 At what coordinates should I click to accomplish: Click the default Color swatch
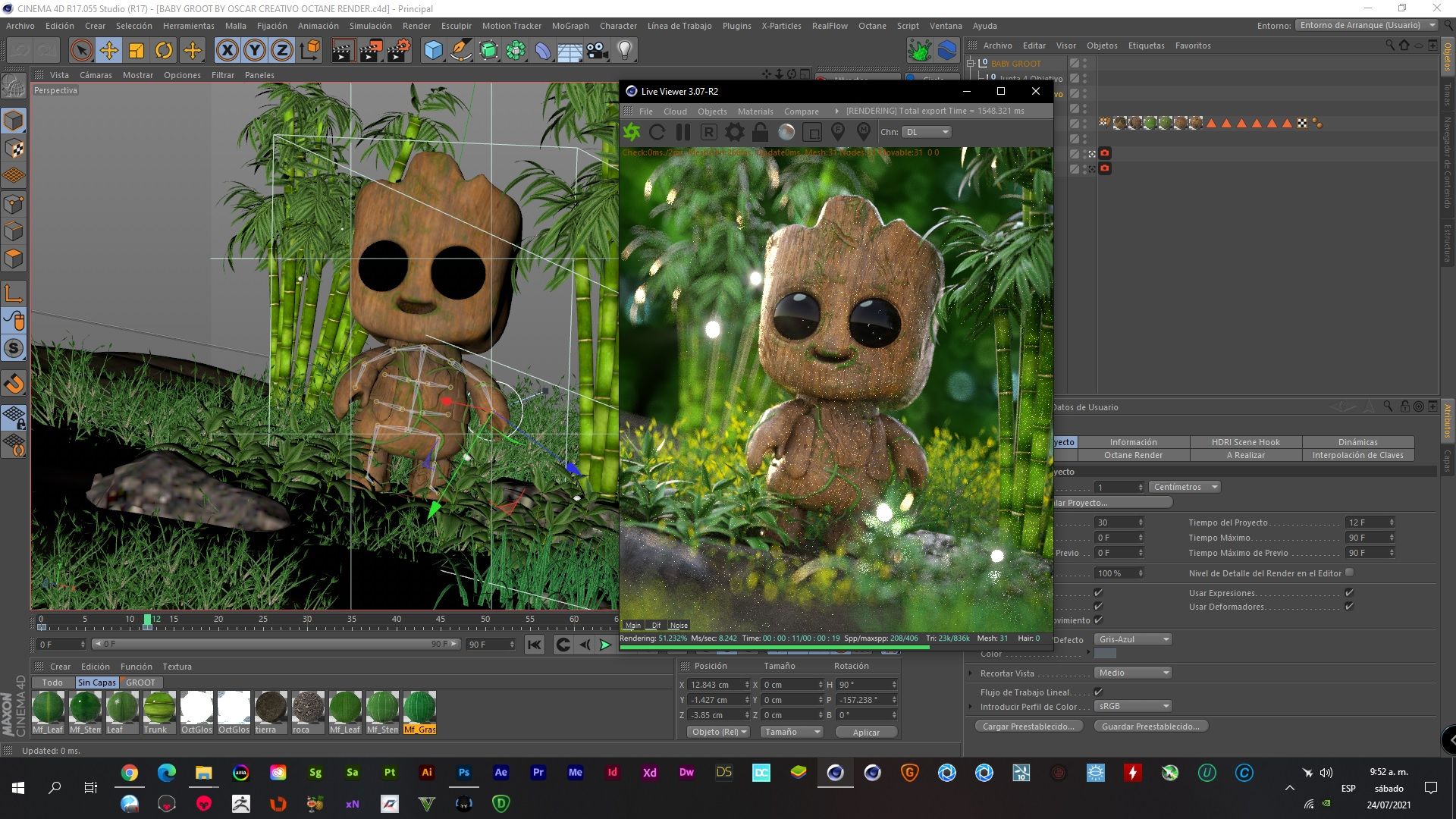[1106, 654]
